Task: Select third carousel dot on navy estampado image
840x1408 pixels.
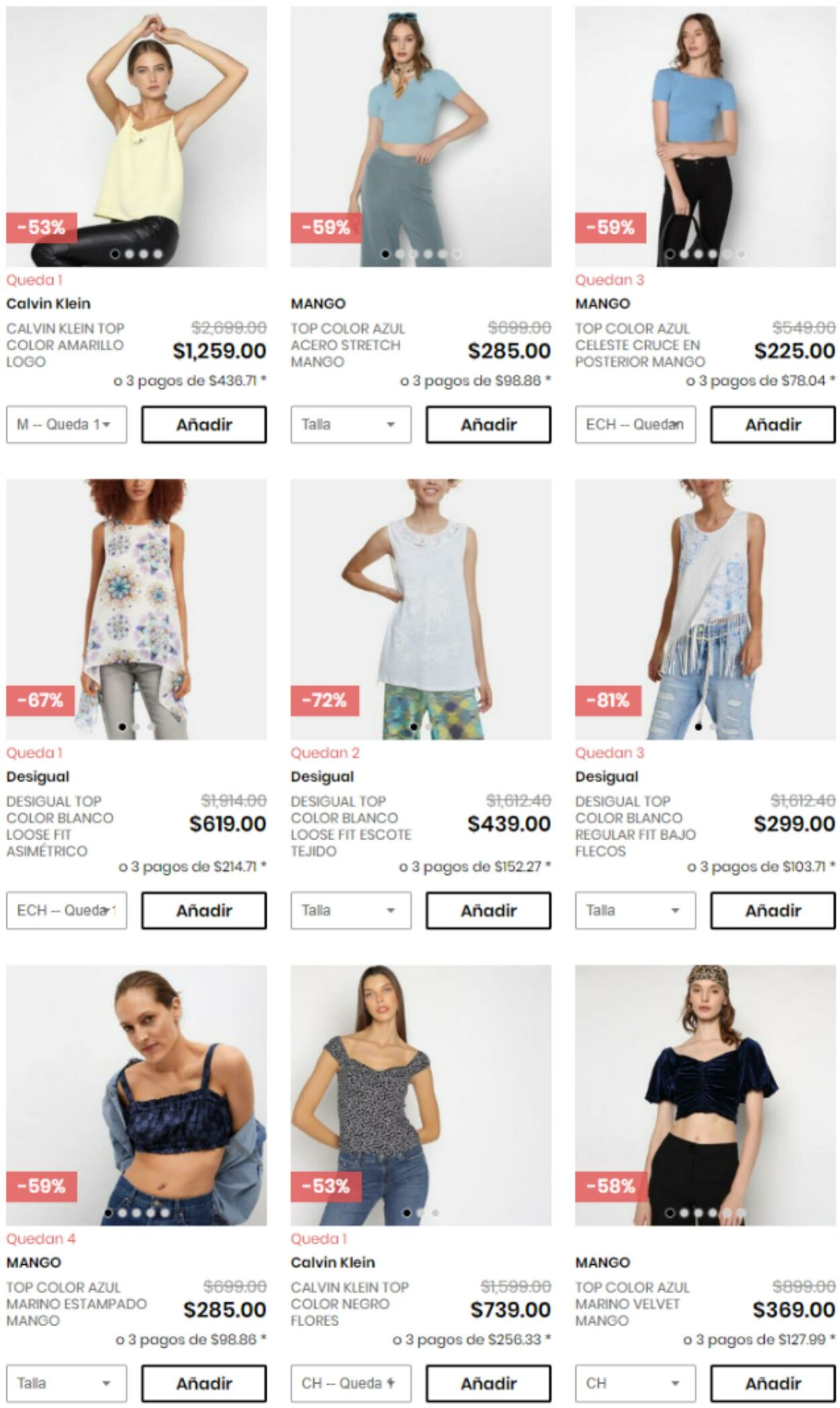Action: click(136, 1213)
